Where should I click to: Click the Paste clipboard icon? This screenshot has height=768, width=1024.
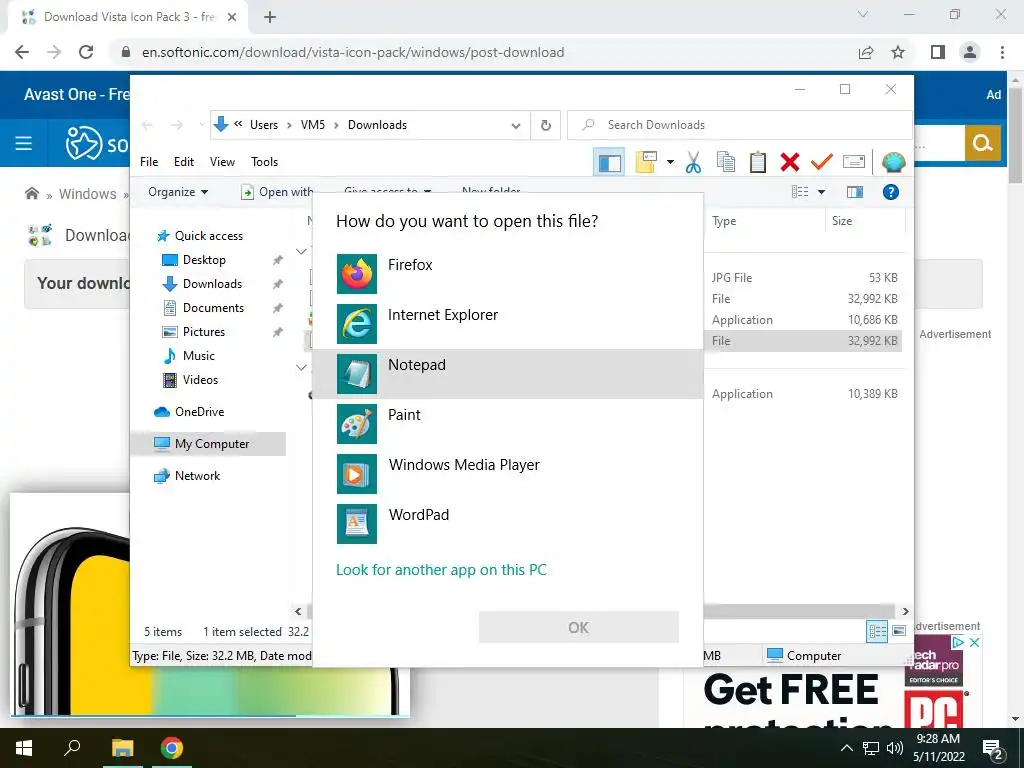(x=758, y=162)
